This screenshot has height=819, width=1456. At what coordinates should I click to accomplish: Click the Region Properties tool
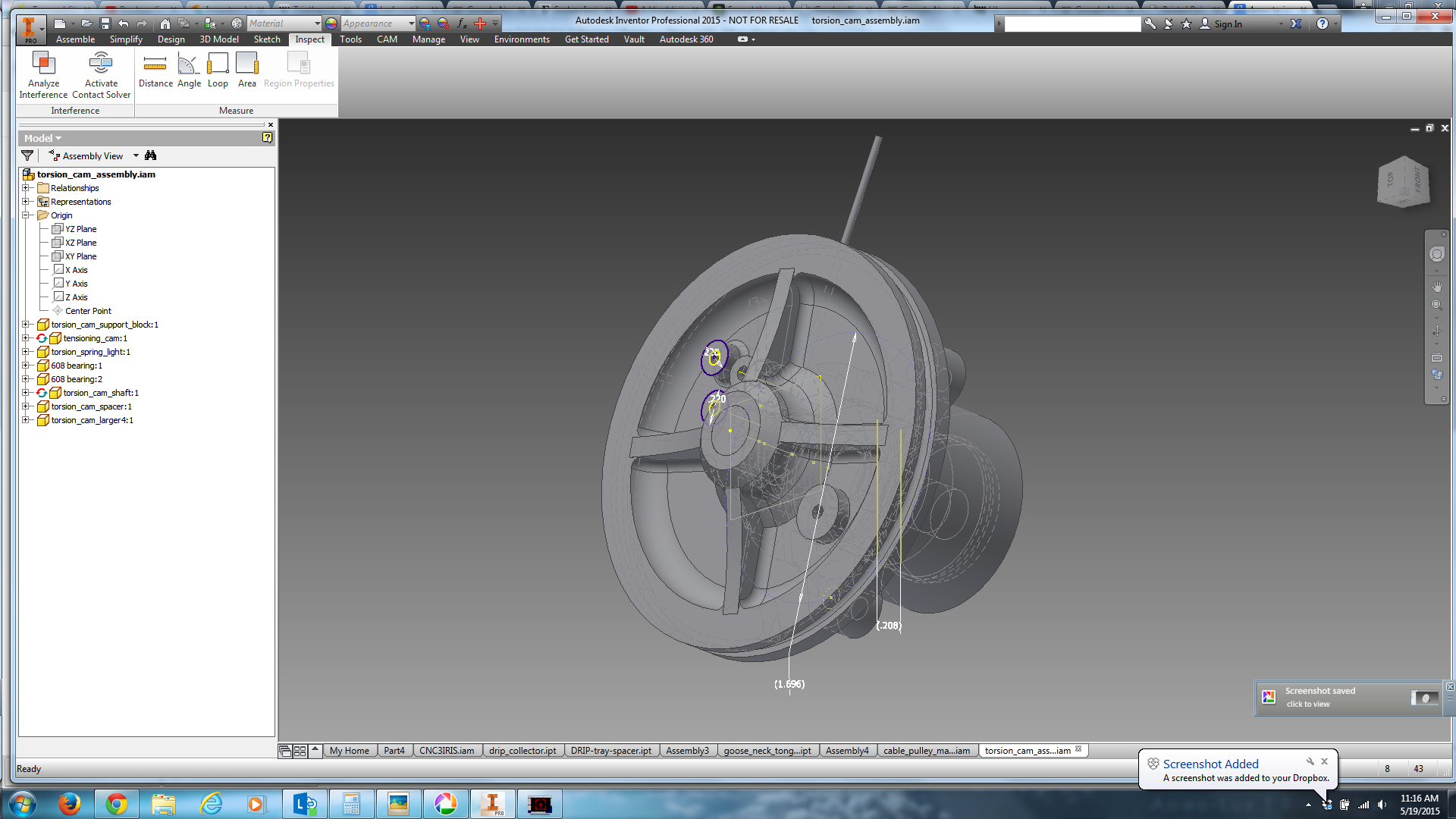point(299,71)
